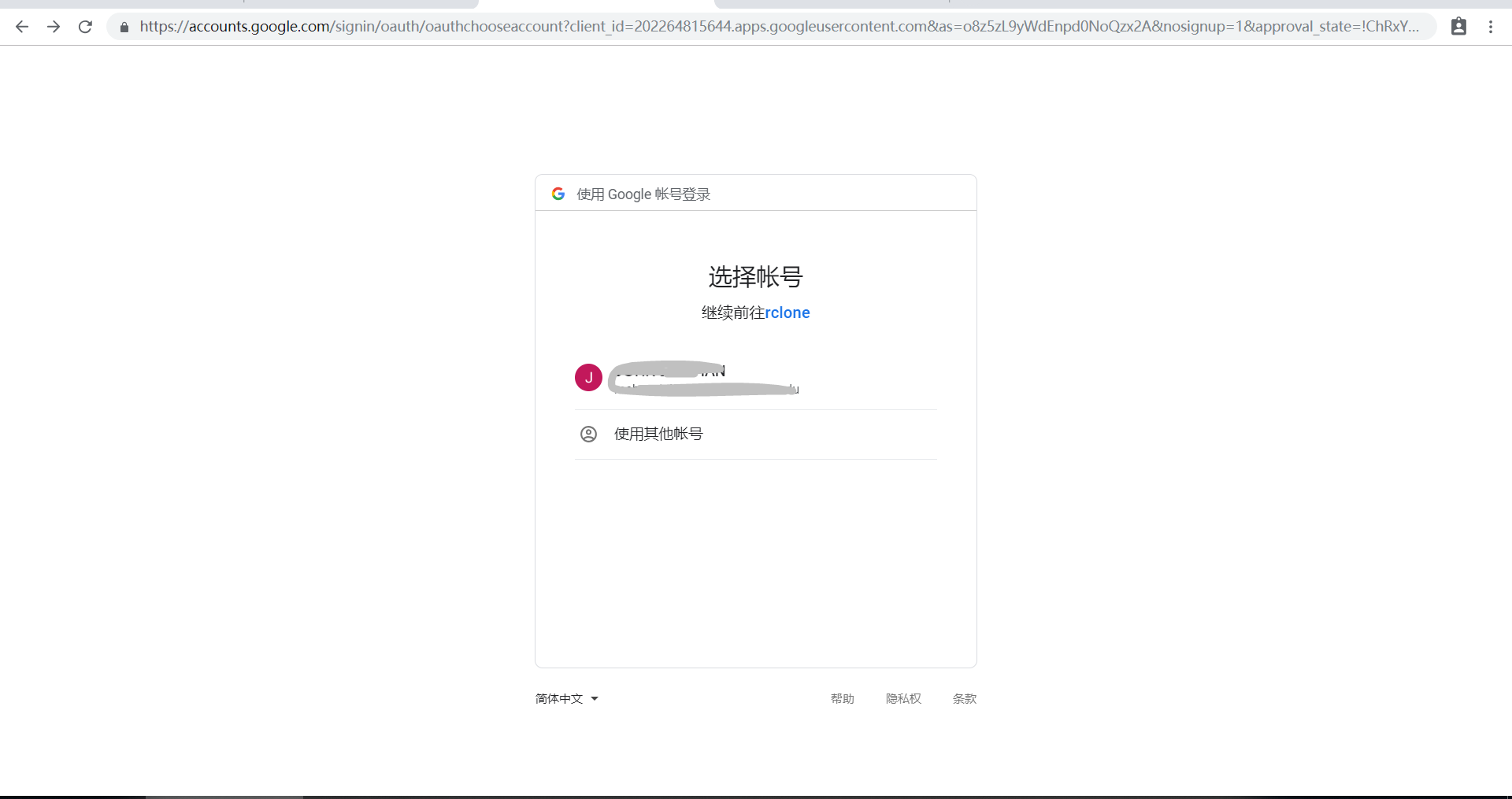View site security lock info
The width and height of the screenshot is (1512, 799).
(124, 27)
